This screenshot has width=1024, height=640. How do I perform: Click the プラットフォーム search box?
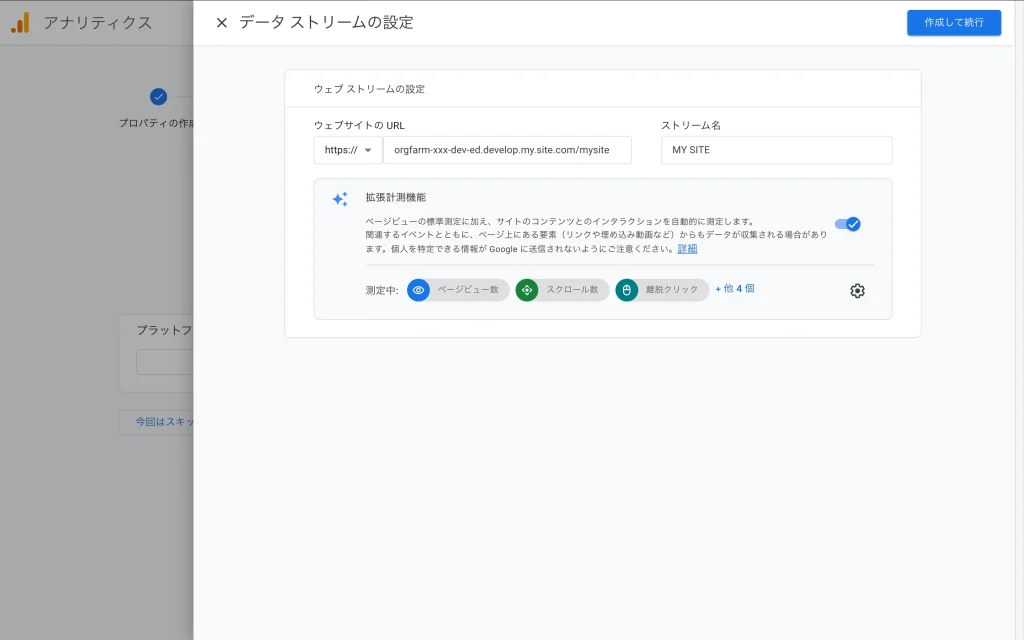(165, 362)
